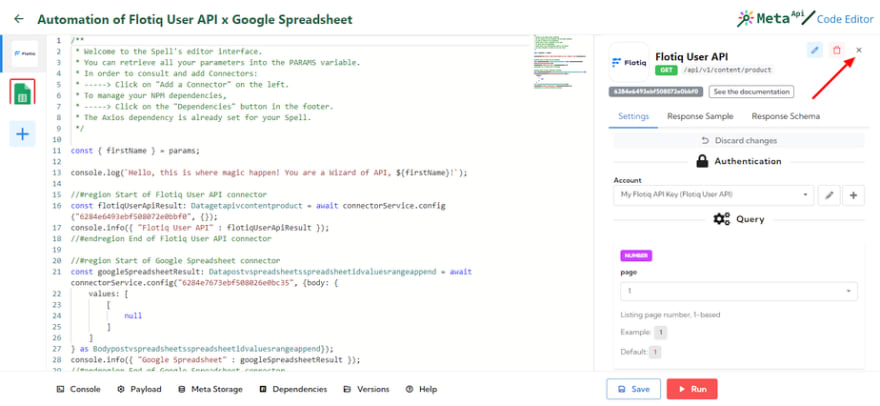880x406 pixels.
Task: Switch to the Response Schema tab
Action: pos(786,116)
